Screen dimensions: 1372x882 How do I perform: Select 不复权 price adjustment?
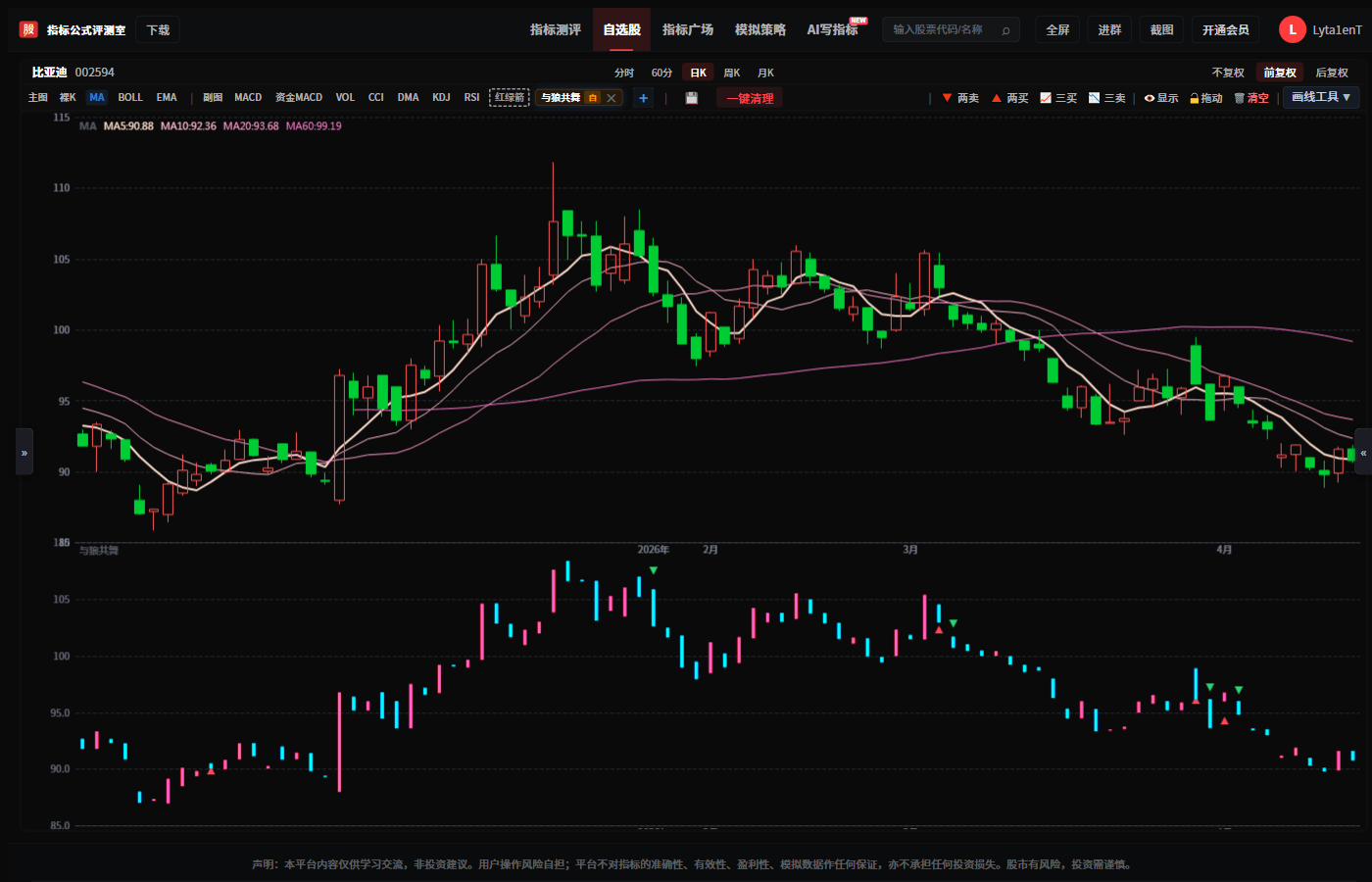(x=1228, y=73)
